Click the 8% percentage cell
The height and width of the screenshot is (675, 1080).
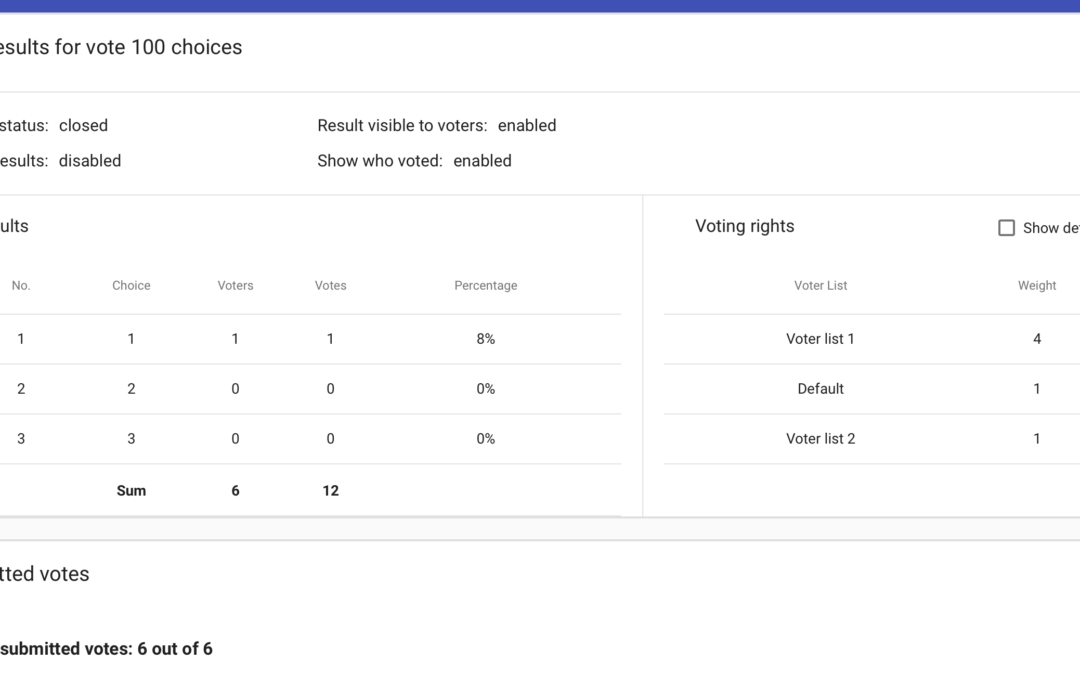(x=485, y=339)
